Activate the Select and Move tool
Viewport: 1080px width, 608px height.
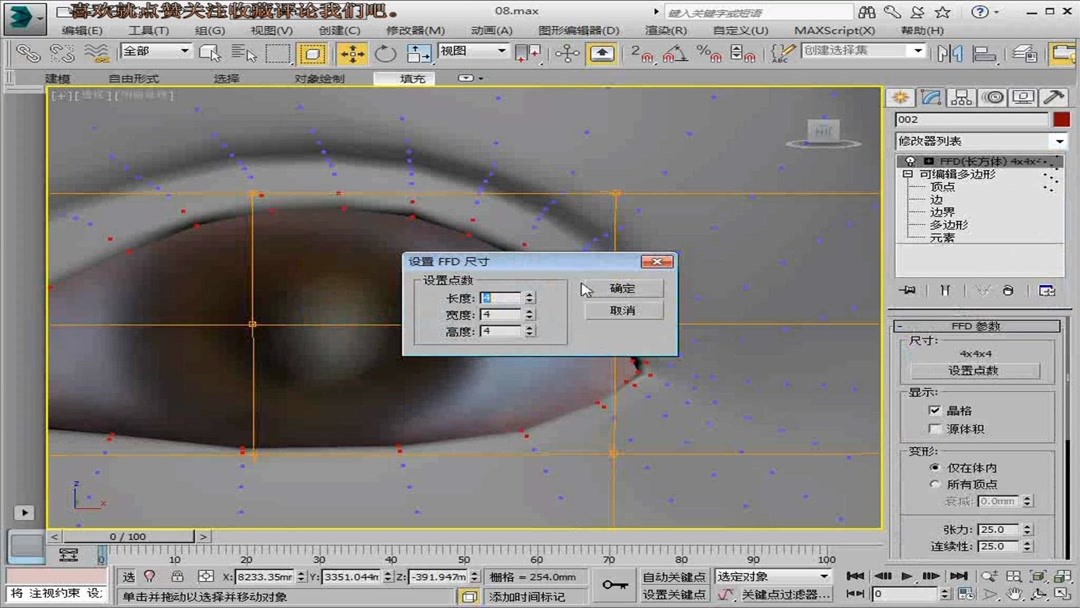click(353, 53)
